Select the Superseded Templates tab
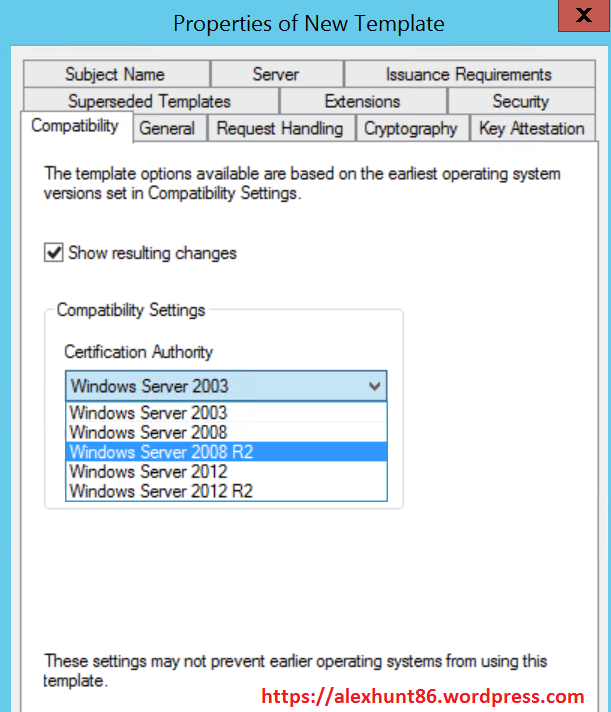The image size is (611, 712). click(149, 101)
